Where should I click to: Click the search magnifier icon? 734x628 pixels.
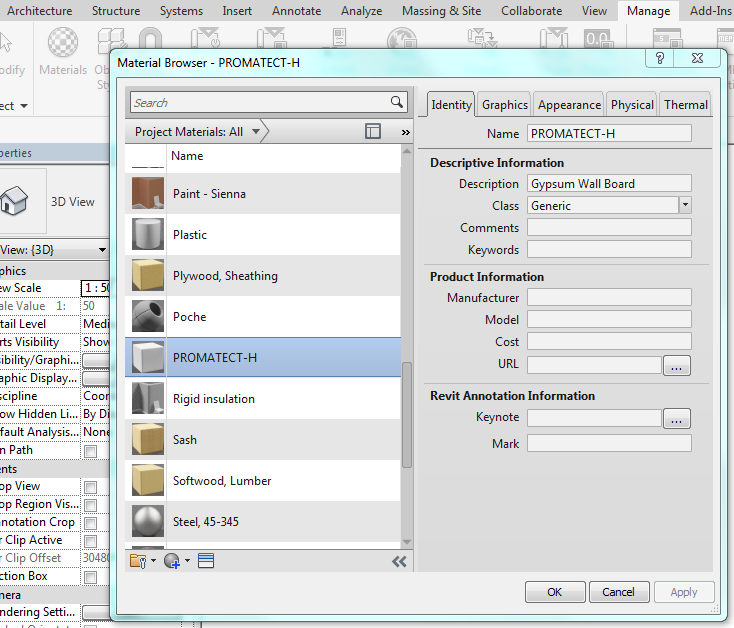(397, 102)
